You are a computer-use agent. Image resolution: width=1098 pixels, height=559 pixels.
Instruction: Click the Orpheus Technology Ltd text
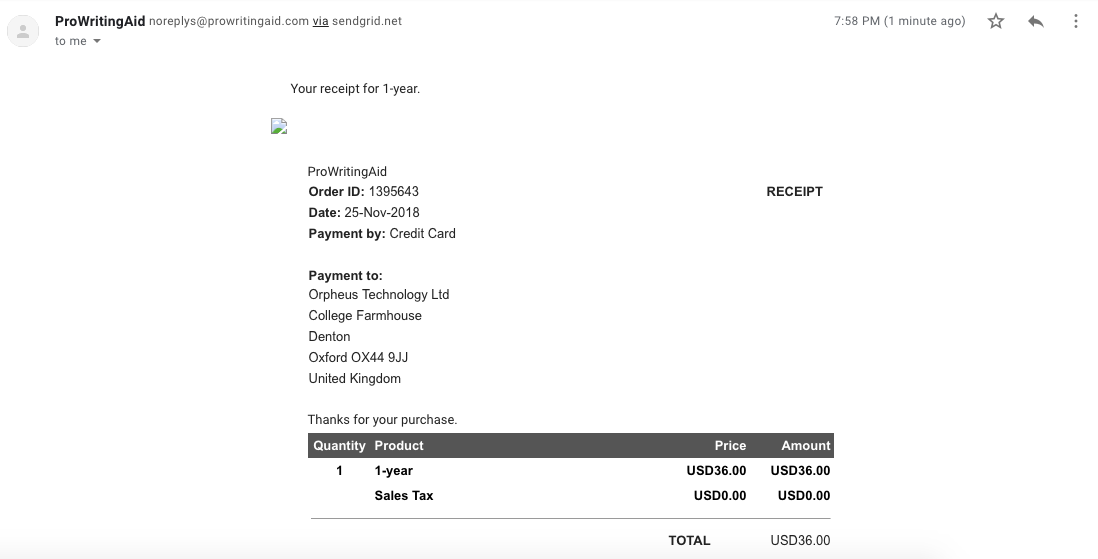click(379, 294)
